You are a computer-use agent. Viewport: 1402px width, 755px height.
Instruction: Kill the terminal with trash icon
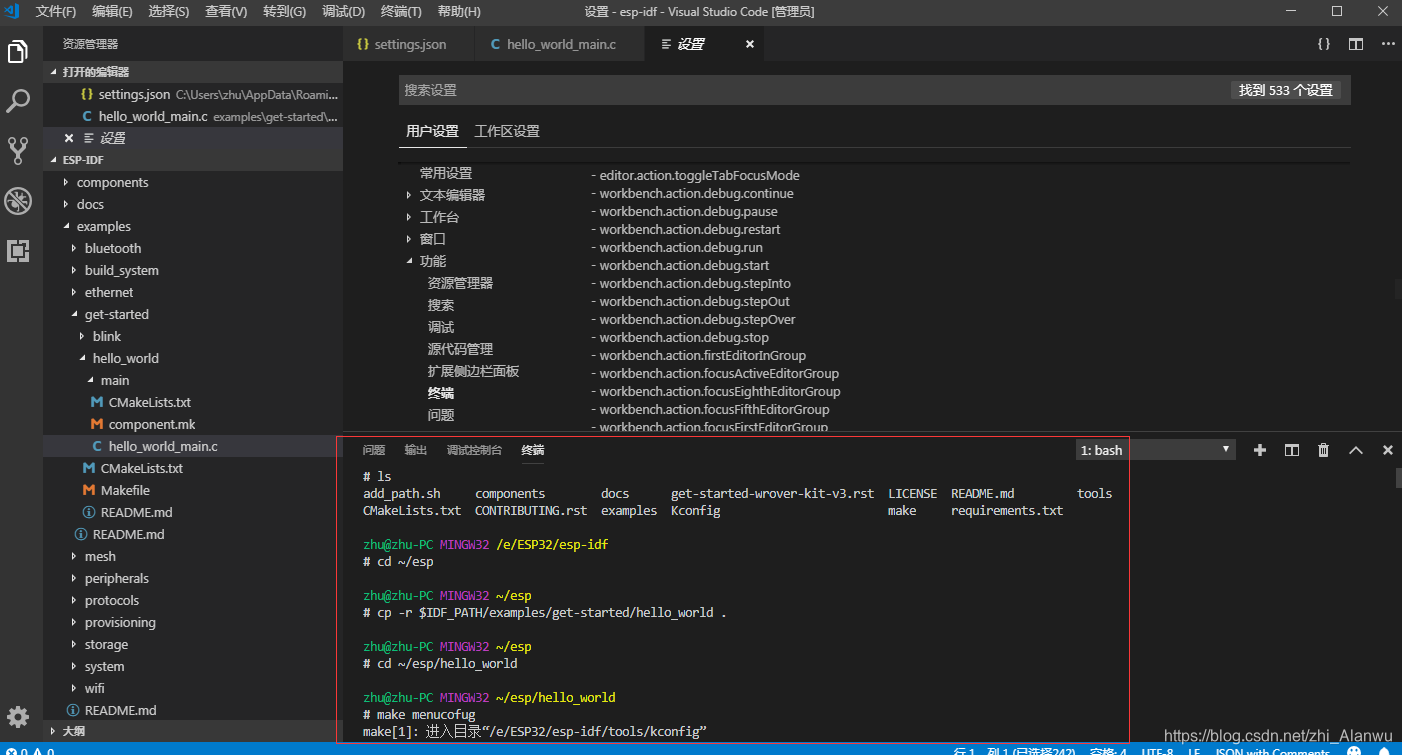click(x=1324, y=450)
